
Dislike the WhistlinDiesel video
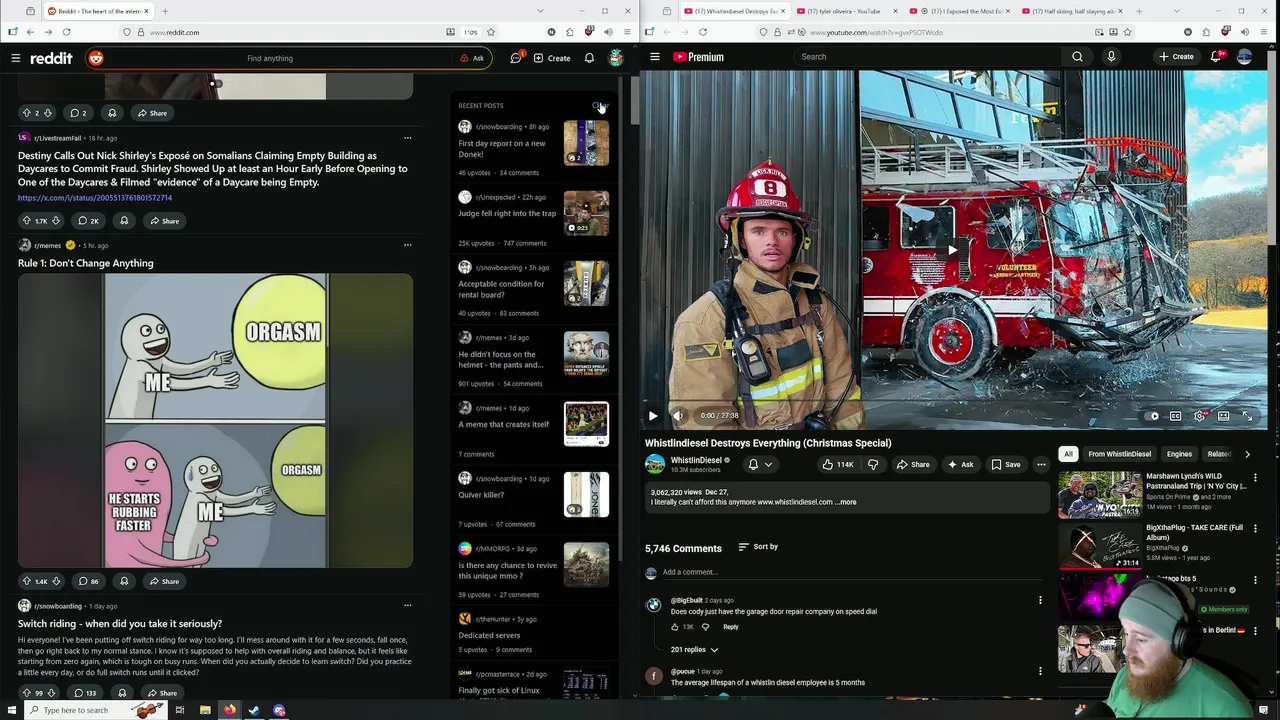click(x=873, y=464)
